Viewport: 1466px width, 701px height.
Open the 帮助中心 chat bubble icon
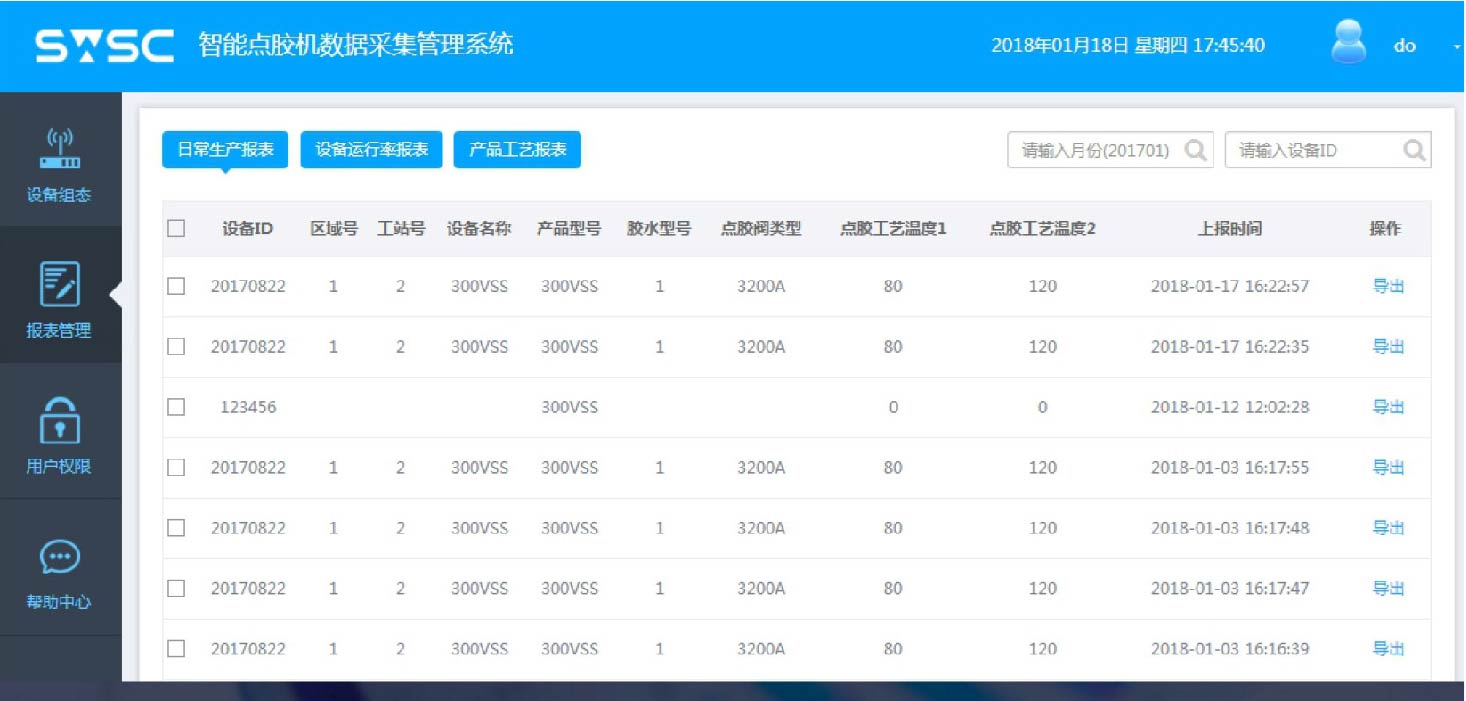[x=60, y=557]
